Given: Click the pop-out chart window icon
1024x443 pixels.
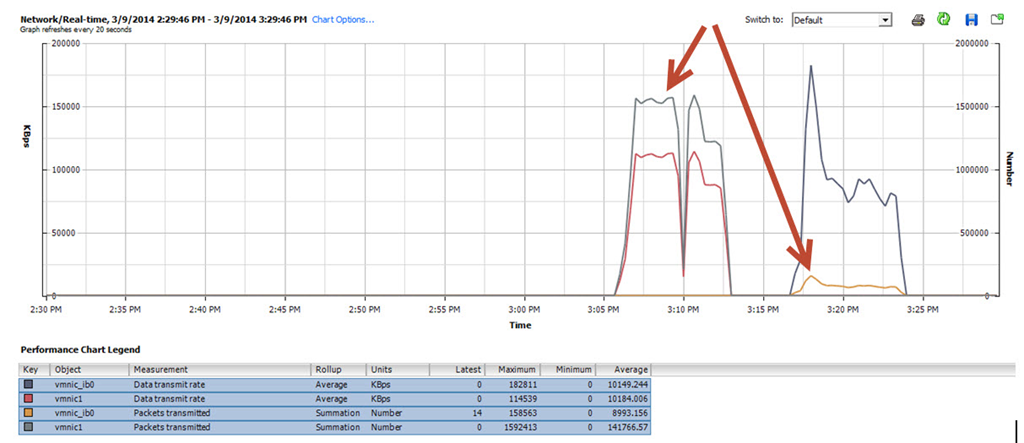Looking at the screenshot, I should [x=997, y=19].
